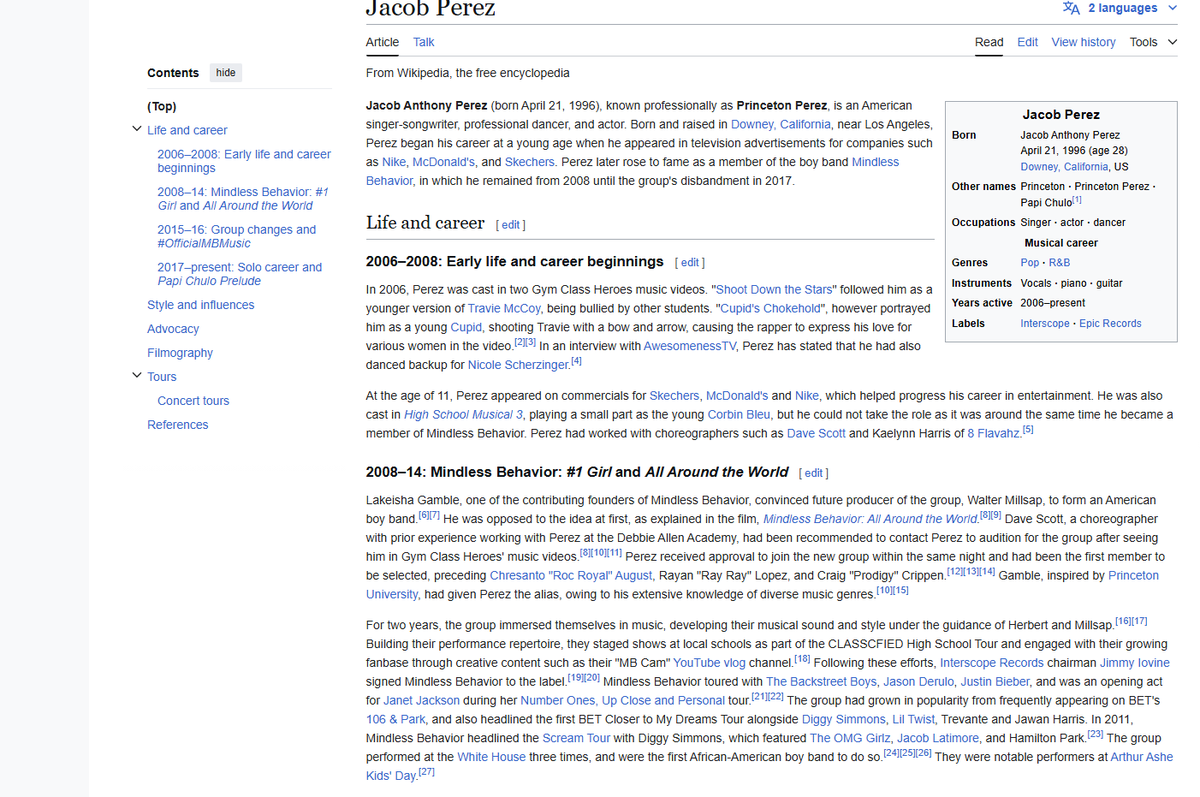1200x797 pixels.
Task: Open the Tools dropdown menu
Action: click(x=1153, y=42)
